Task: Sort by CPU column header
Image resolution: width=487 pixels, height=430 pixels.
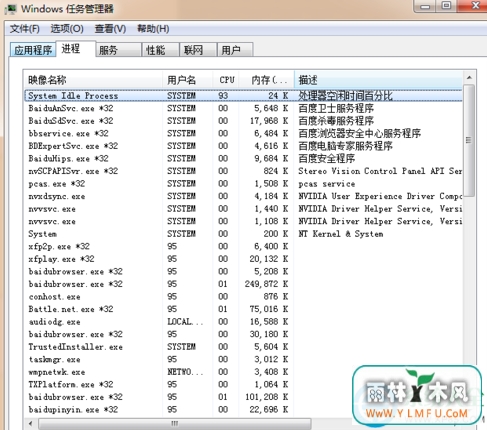Action: click(x=227, y=80)
